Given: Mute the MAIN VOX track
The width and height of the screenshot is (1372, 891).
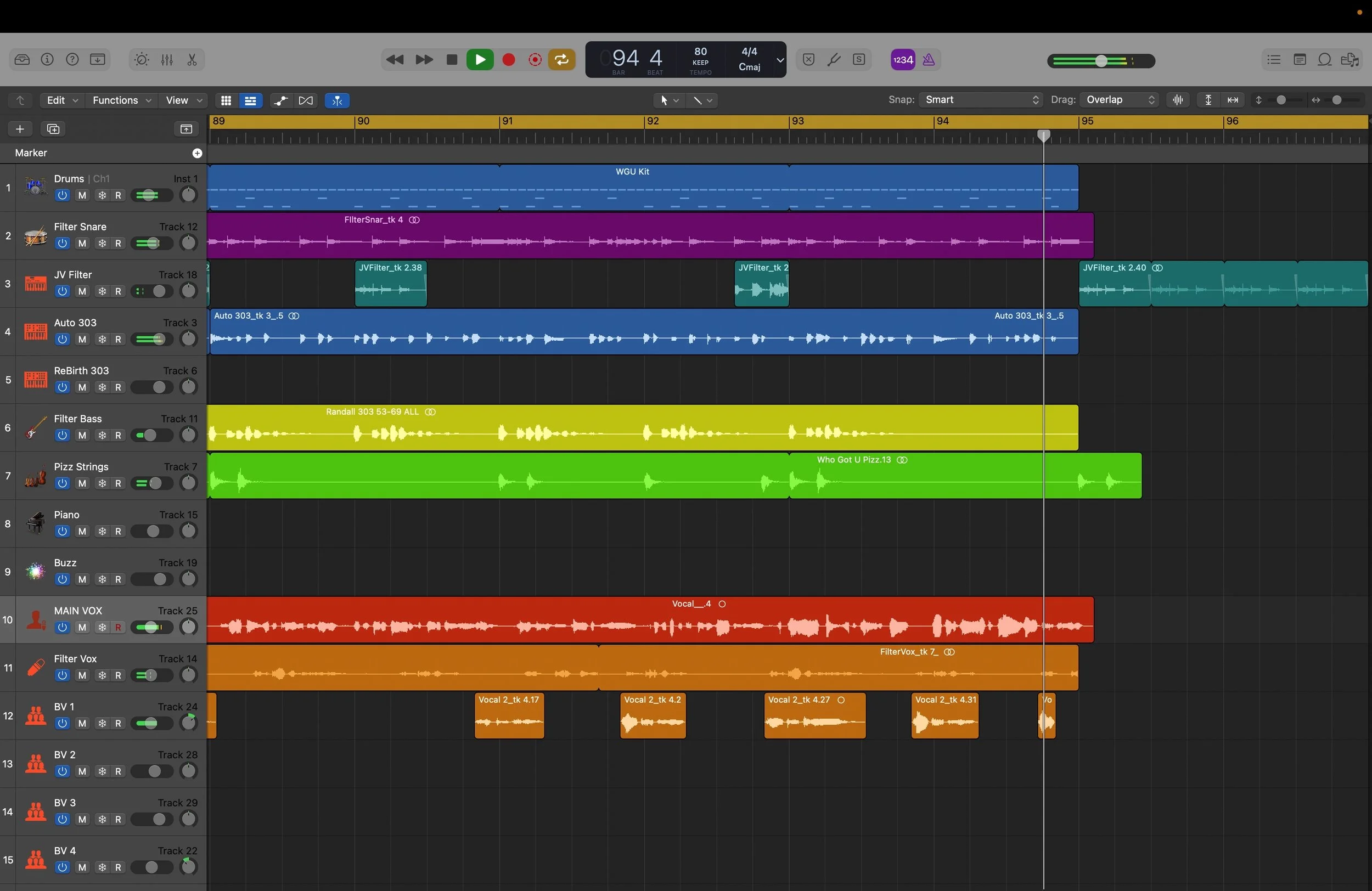Looking at the screenshot, I should 82,628.
